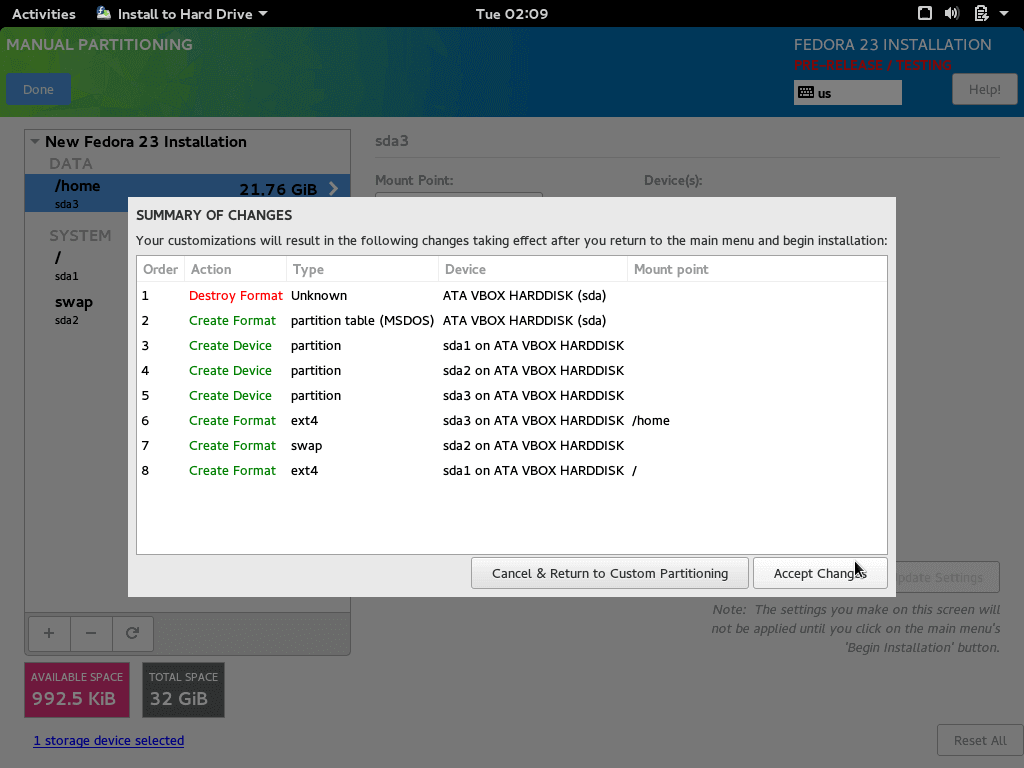Click the reload storage configuration icon
This screenshot has height=768, width=1024.
tap(133, 633)
